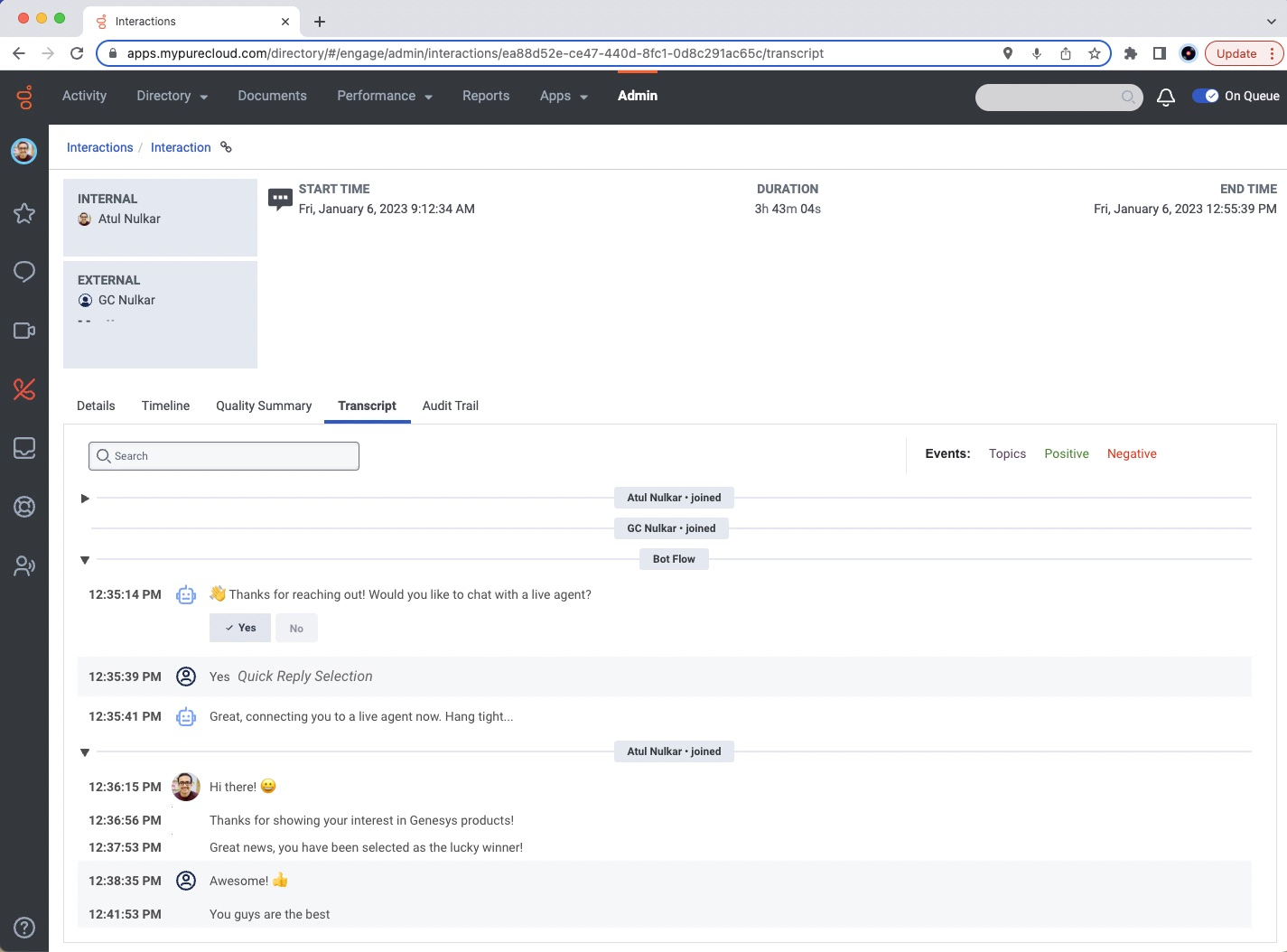Image resolution: width=1287 pixels, height=952 pixels.
Task: Focus the transcript Search field
Action: click(x=224, y=456)
